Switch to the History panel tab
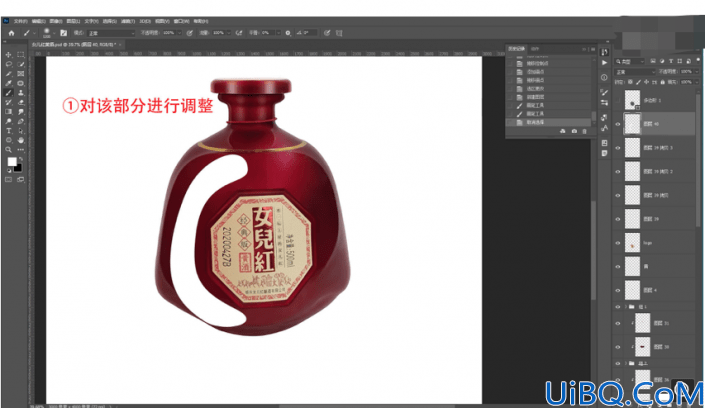Screen dimensions: 705x408 point(516,49)
